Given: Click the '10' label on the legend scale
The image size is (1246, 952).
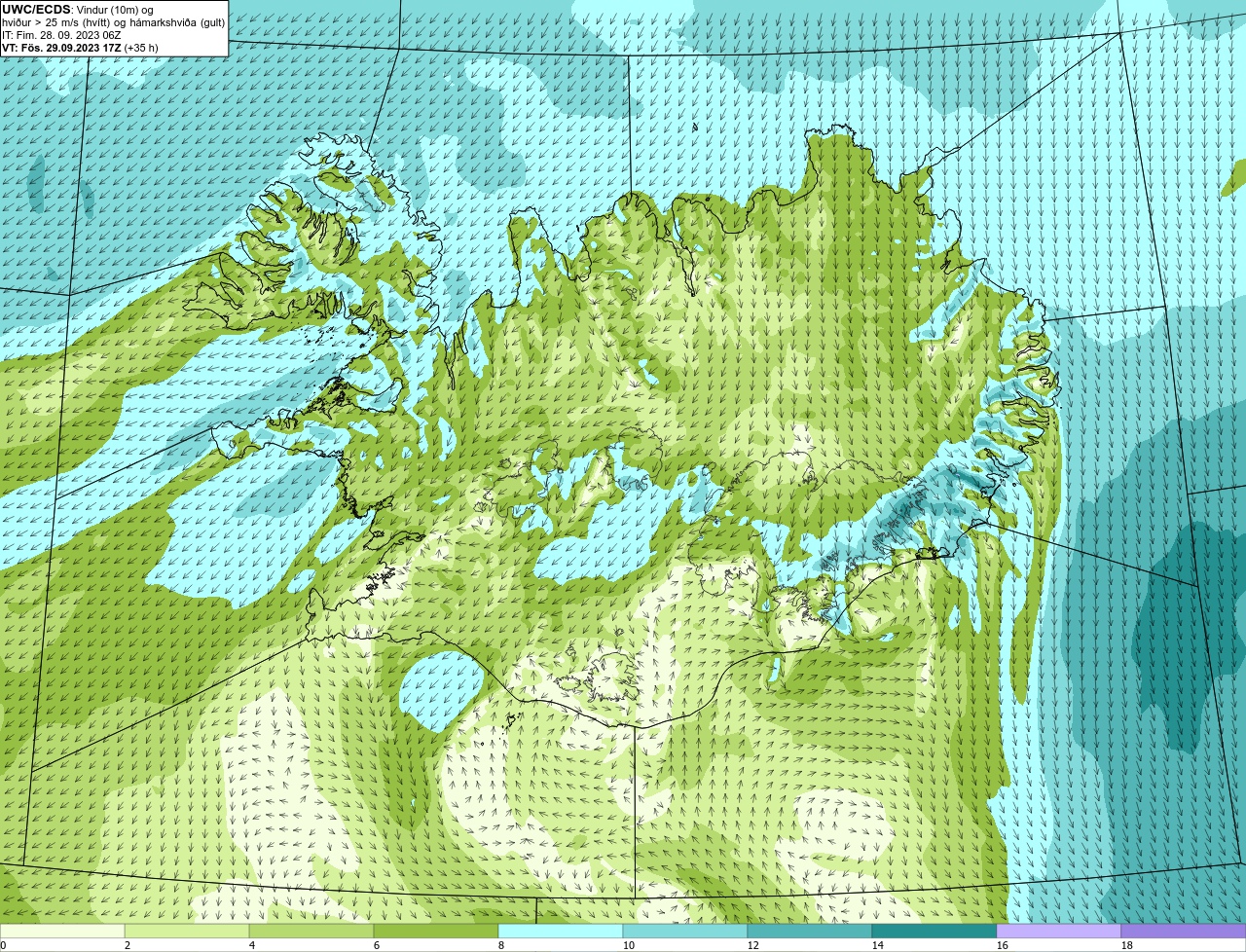Looking at the screenshot, I should tap(629, 945).
